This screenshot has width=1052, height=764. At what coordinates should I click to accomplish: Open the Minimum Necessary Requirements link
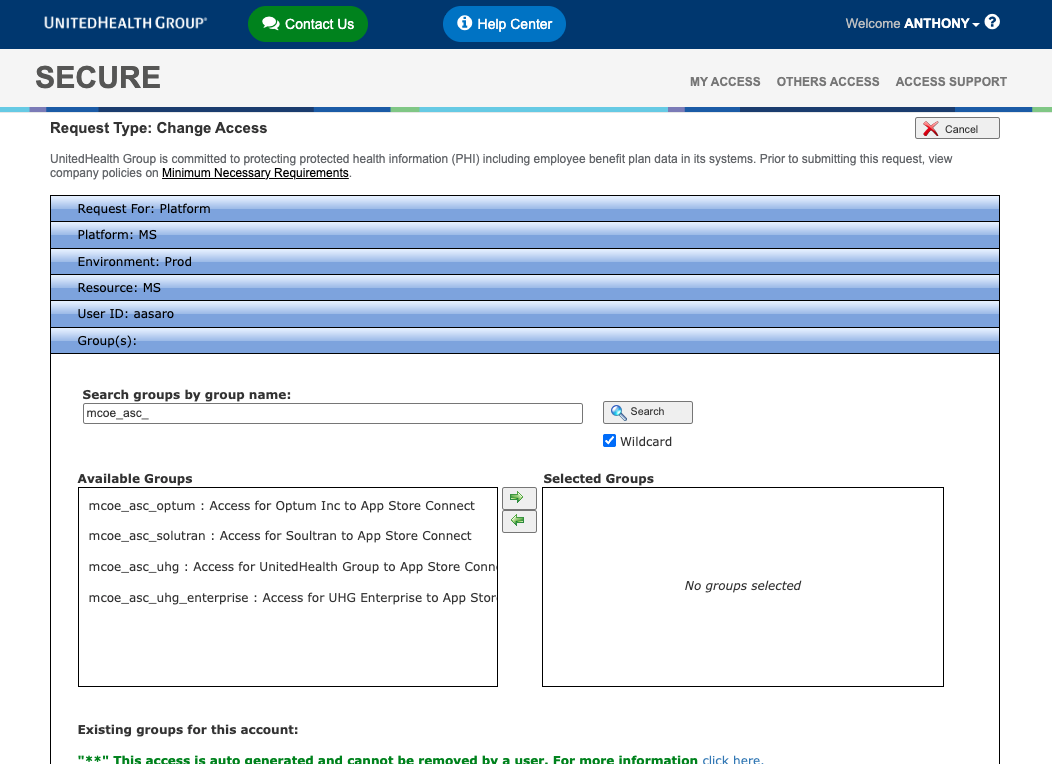[x=255, y=173]
